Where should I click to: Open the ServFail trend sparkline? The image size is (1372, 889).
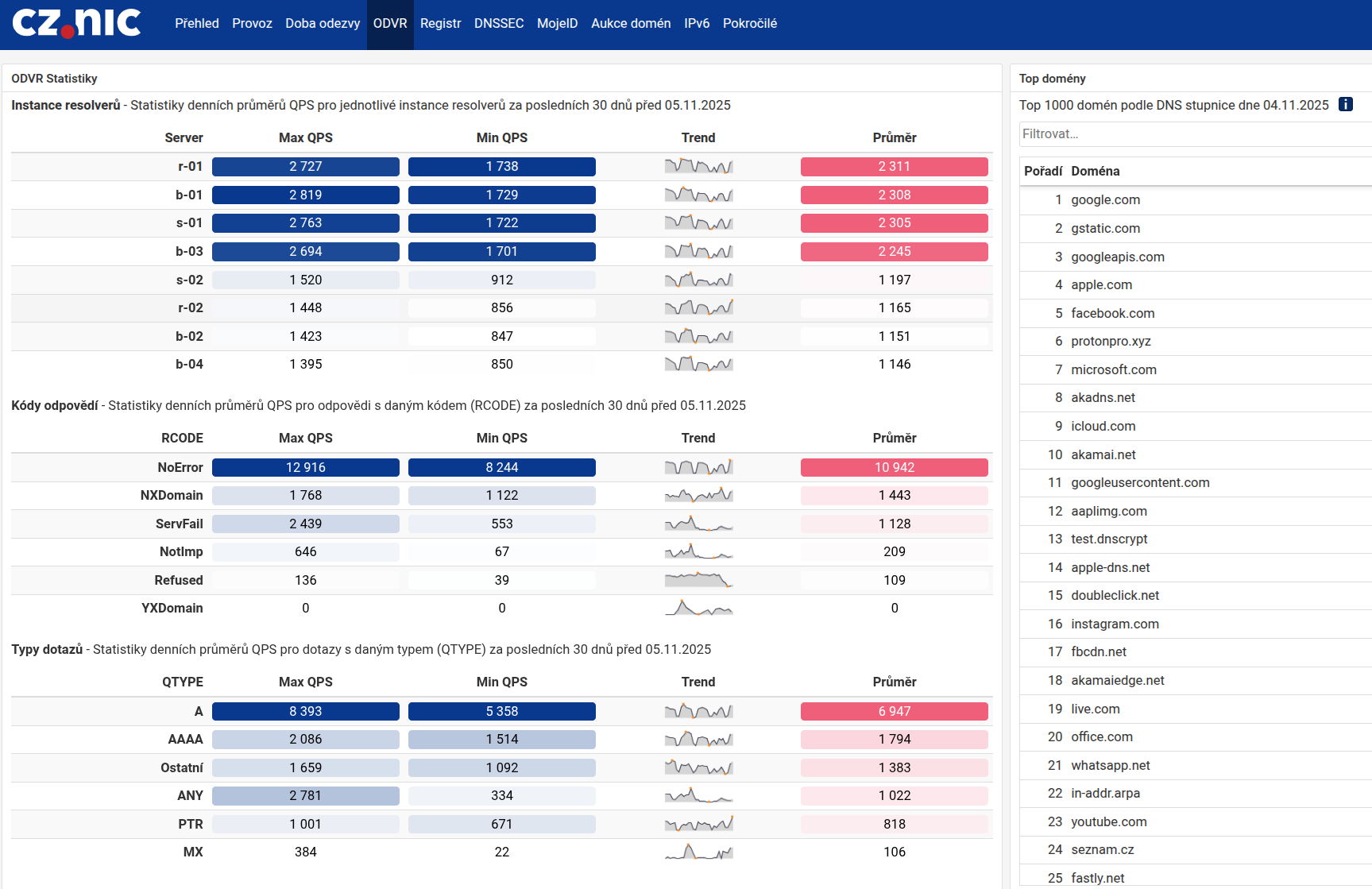pyautogui.click(x=698, y=524)
